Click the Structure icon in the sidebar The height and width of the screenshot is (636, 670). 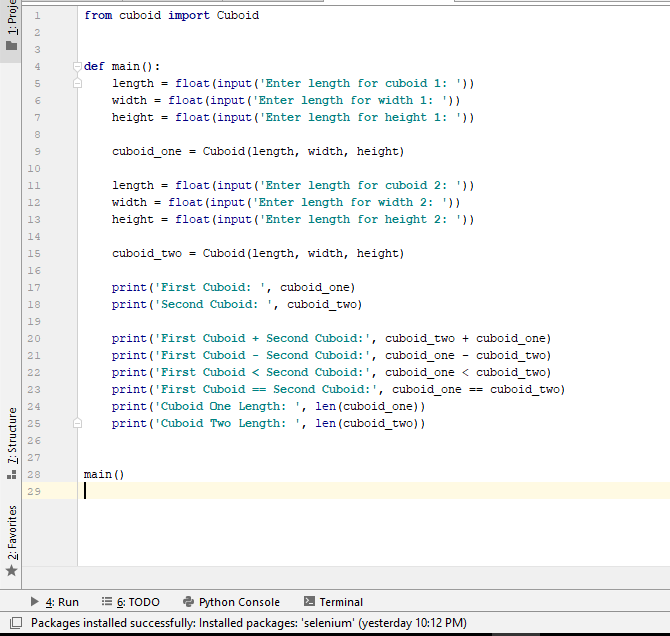(x=12, y=474)
